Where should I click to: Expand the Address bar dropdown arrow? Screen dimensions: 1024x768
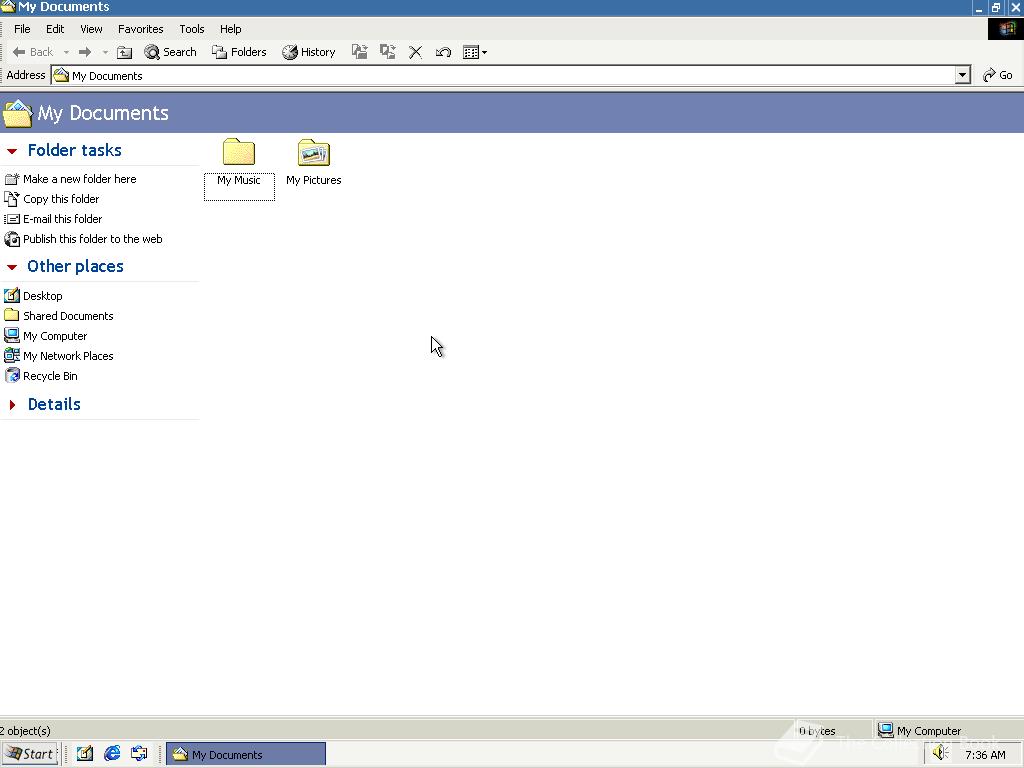(x=963, y=75)
